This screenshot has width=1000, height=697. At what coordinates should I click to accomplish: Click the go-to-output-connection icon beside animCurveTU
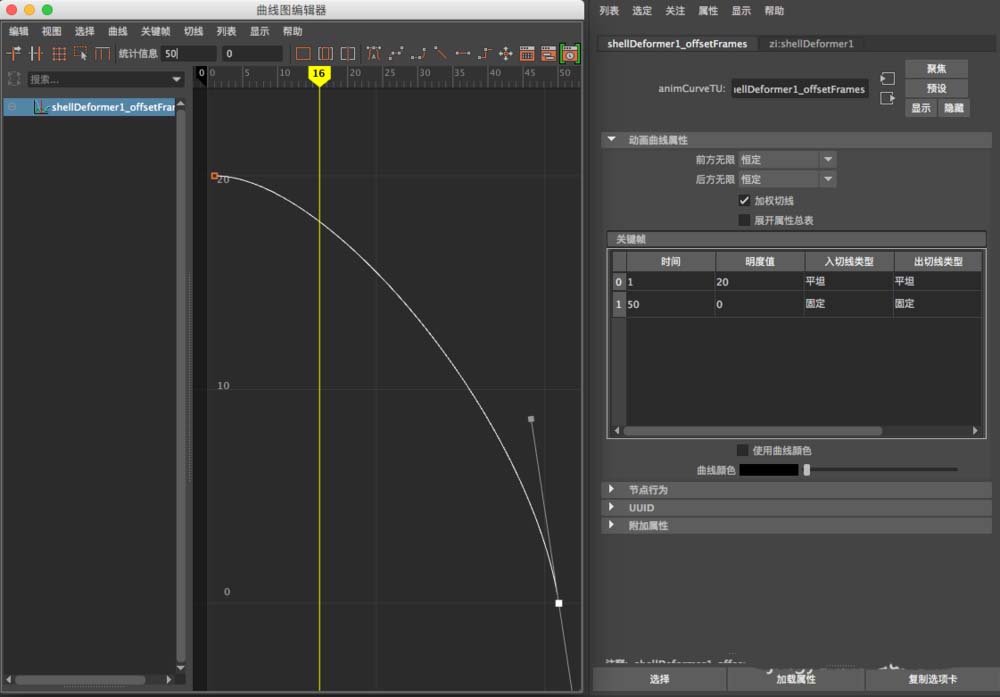[887, 98]
